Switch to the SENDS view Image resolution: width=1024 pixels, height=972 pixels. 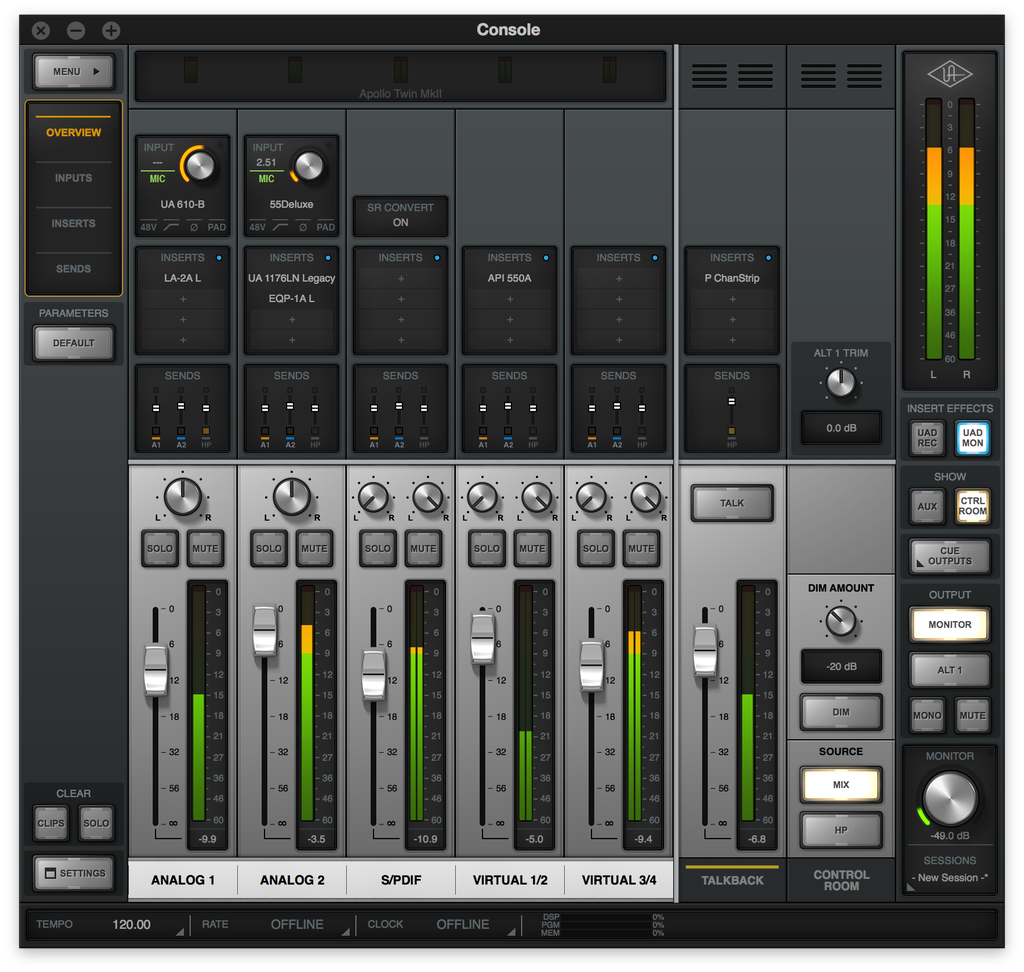[74, 268]
